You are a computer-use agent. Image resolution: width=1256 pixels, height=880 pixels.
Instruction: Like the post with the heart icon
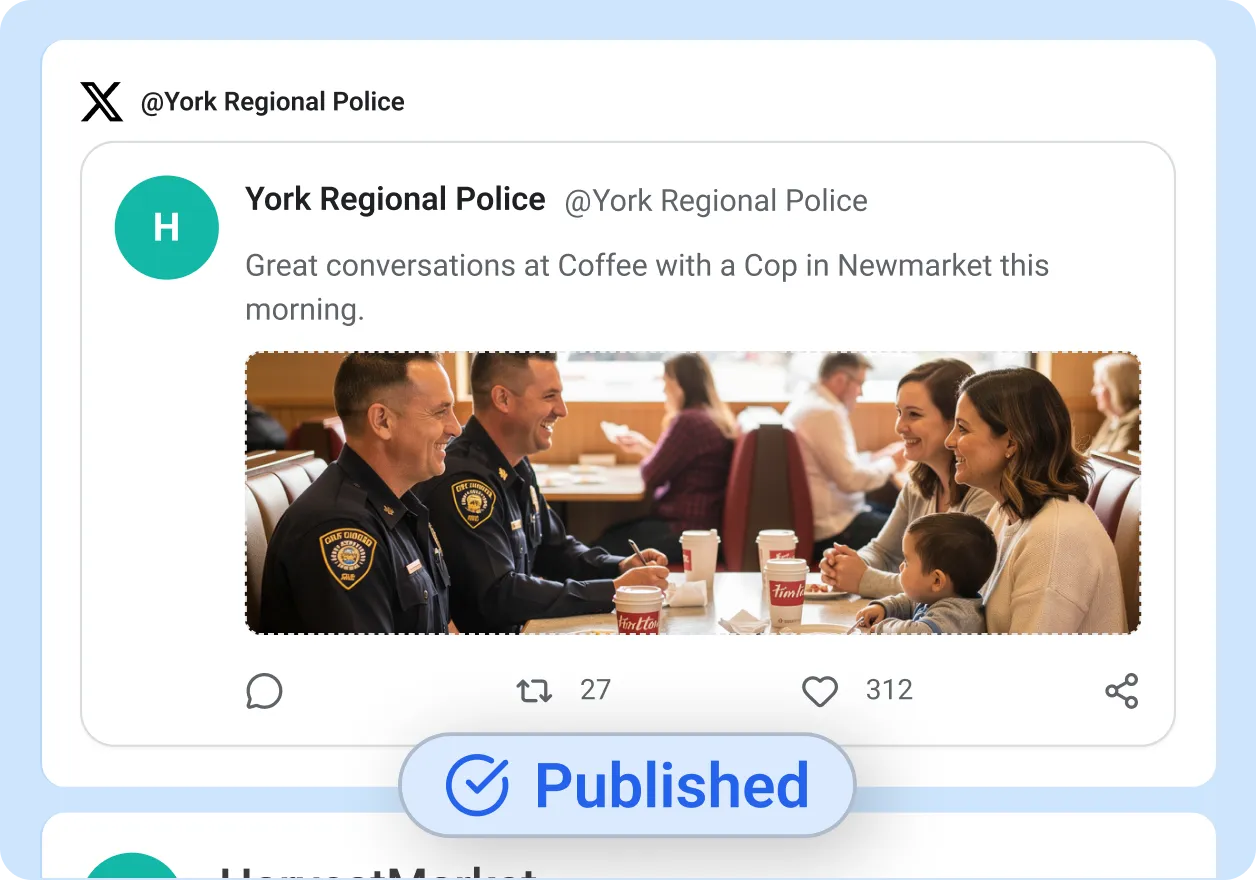tap(820, 691)
